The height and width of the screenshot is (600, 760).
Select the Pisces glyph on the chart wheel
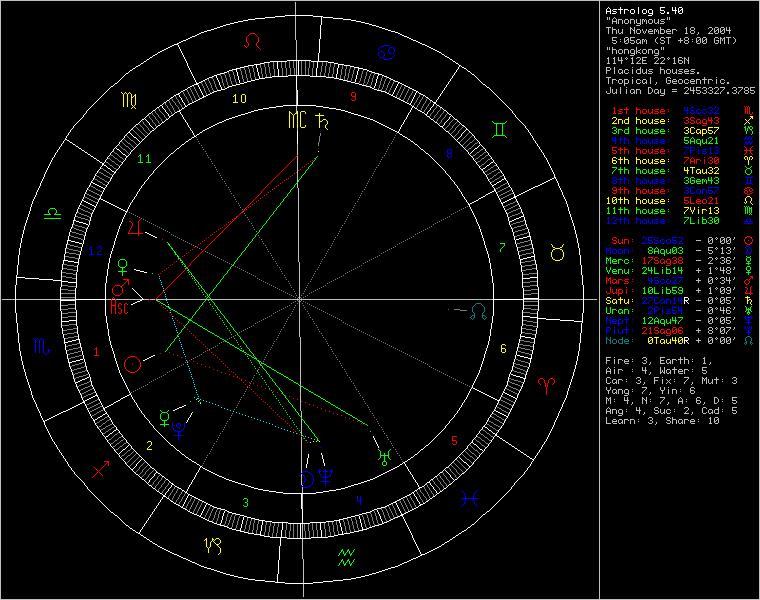(470, 499)
